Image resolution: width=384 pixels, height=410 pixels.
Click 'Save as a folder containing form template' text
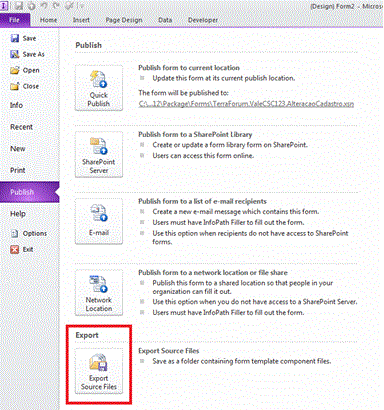[x=242, y=361]
